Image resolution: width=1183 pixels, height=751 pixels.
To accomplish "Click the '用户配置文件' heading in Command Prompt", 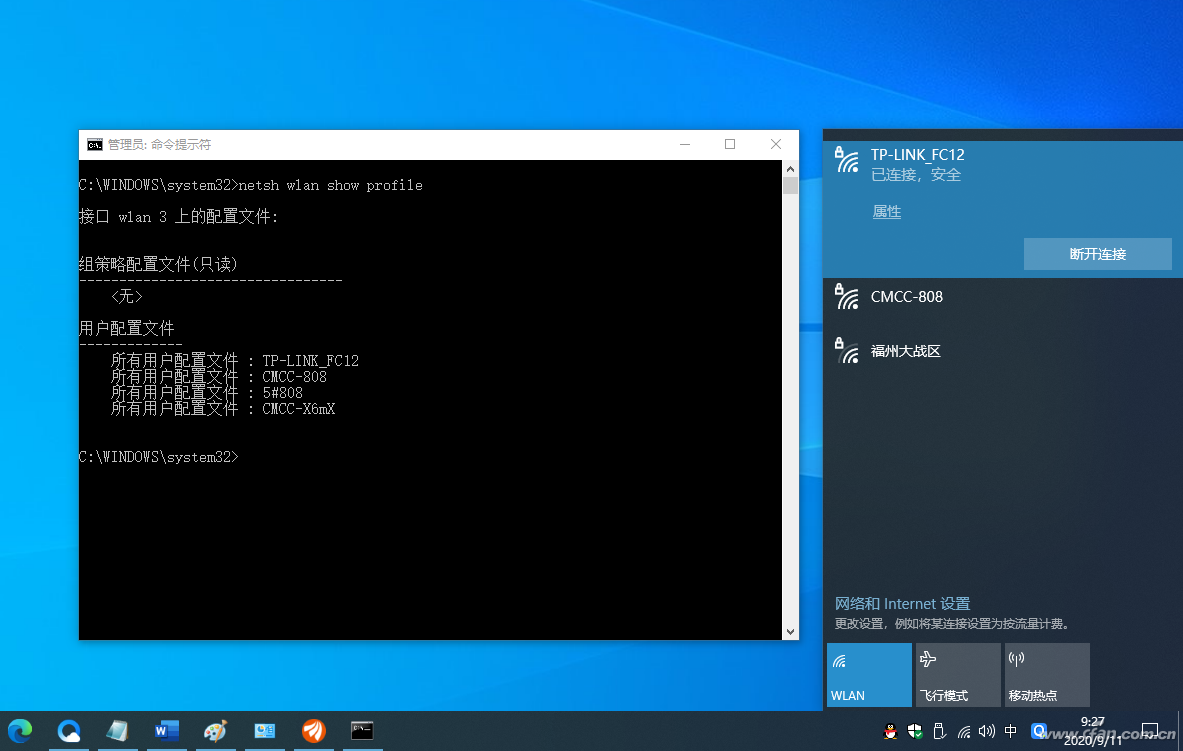I will [x=127, y=328].
